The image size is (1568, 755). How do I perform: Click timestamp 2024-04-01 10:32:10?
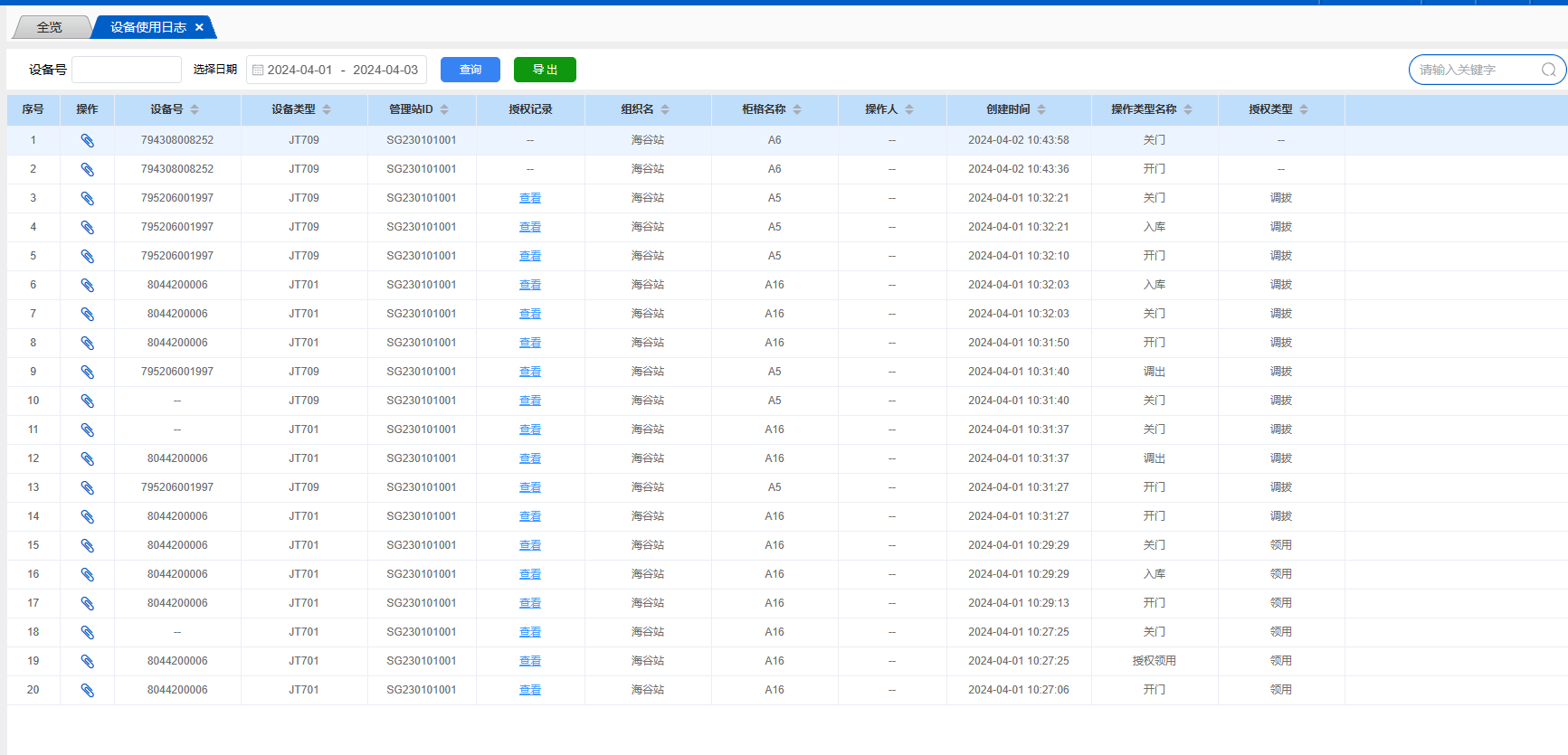click(x=1019, y=256)
